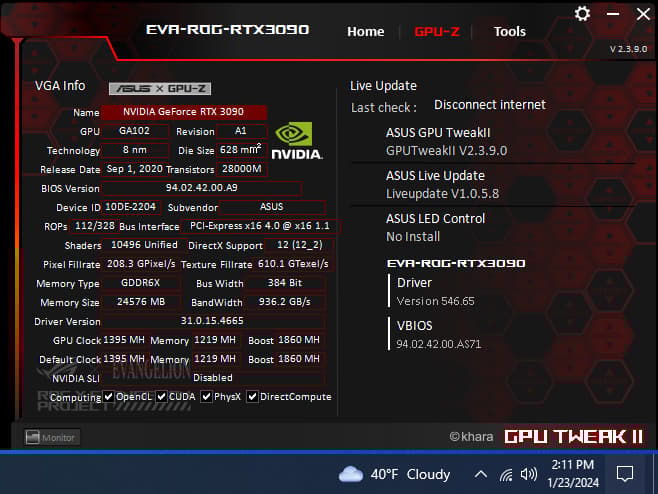The height and width of the screenshot is (494, 658).
Task: Toggle the CUDA checkbox
Action: [x=161, y=397]
